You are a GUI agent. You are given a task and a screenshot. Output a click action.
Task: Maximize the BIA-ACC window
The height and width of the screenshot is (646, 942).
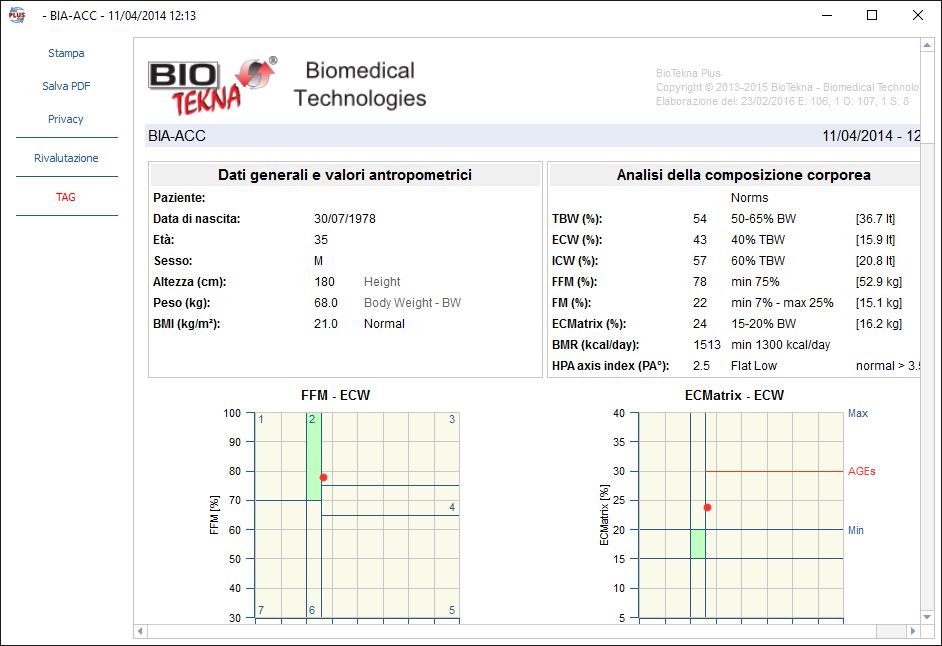pos(872,16)
